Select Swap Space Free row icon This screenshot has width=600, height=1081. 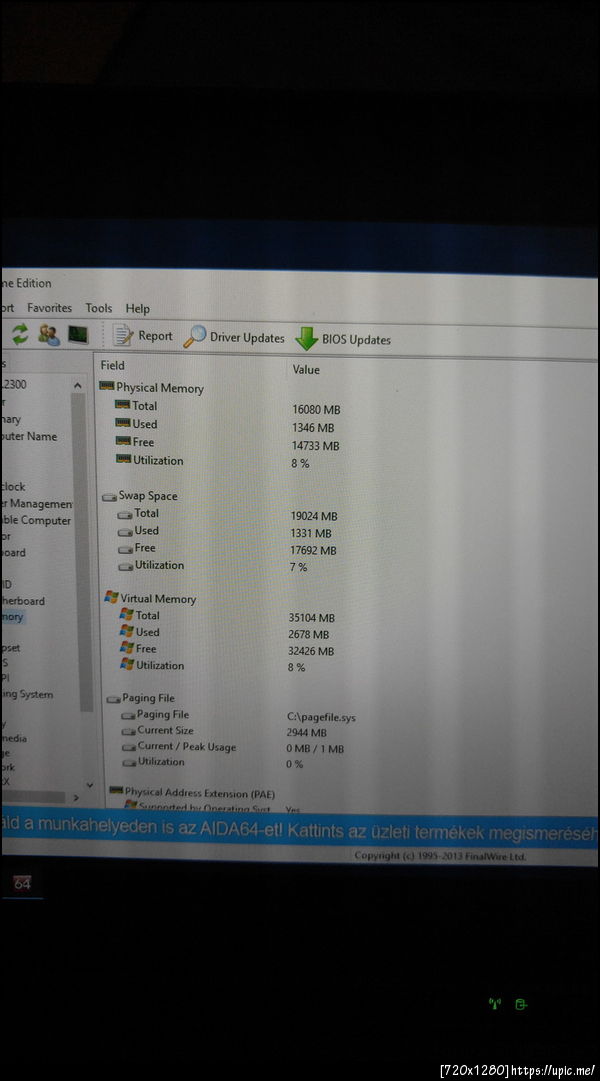point(126,549)
